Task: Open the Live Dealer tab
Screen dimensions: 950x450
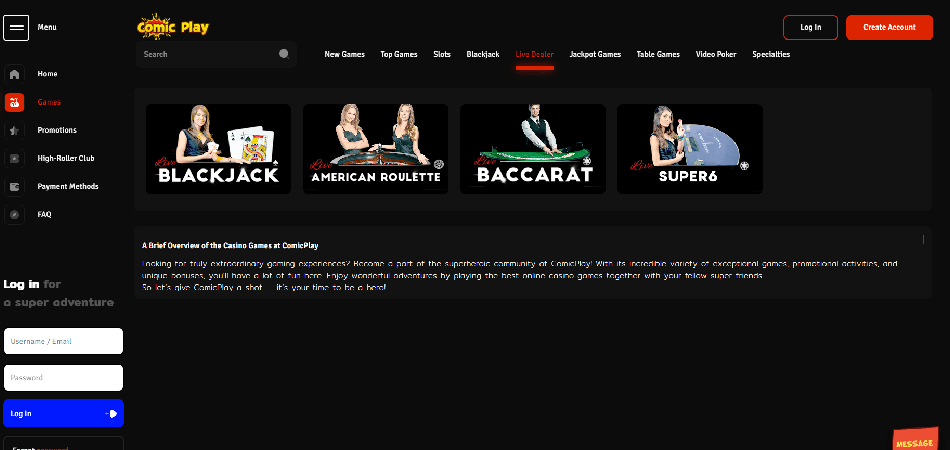Action: click(534, 54)
